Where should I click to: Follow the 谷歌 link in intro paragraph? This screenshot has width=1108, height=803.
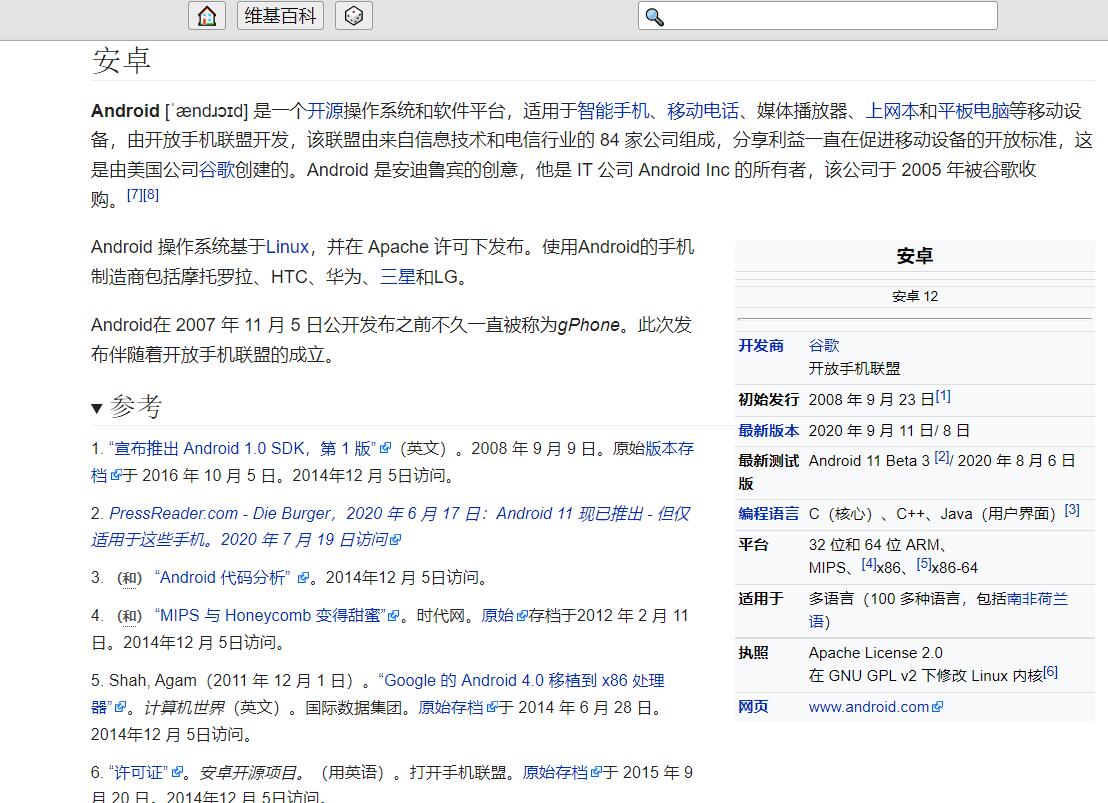coord(217,170)
